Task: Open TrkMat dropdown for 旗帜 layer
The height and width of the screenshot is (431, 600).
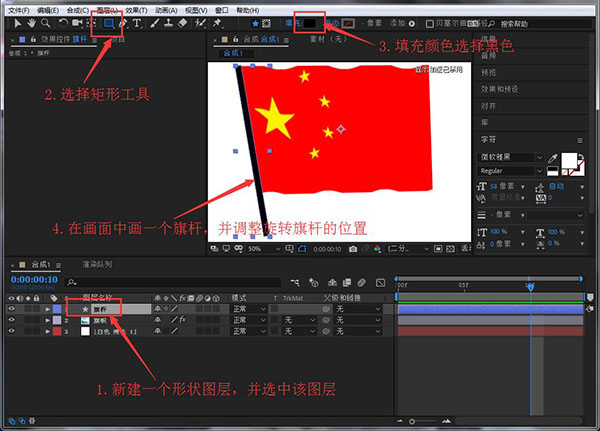Action: coord(300,320)
